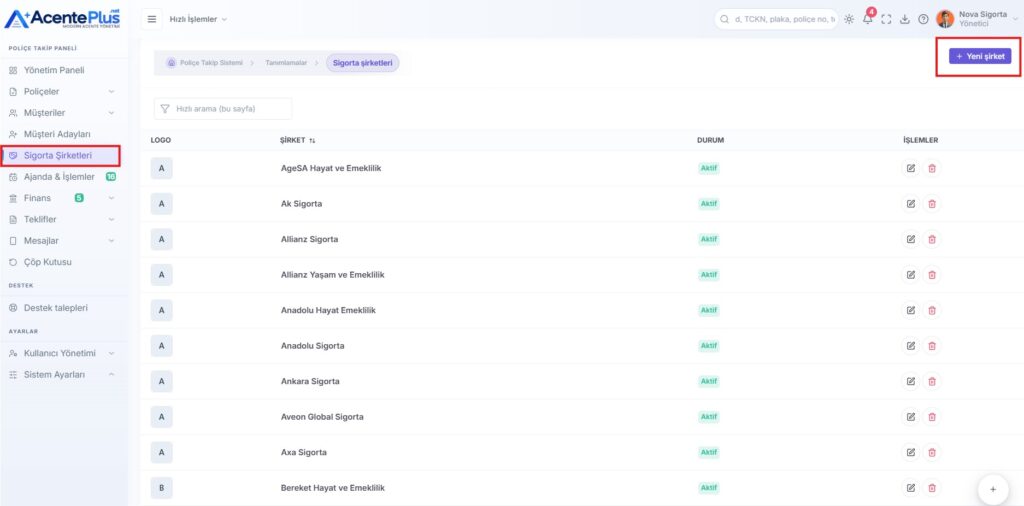Edit Aveon Global Sigorta
Viewport: 1024px width, 506px height.
pos(910,417)
